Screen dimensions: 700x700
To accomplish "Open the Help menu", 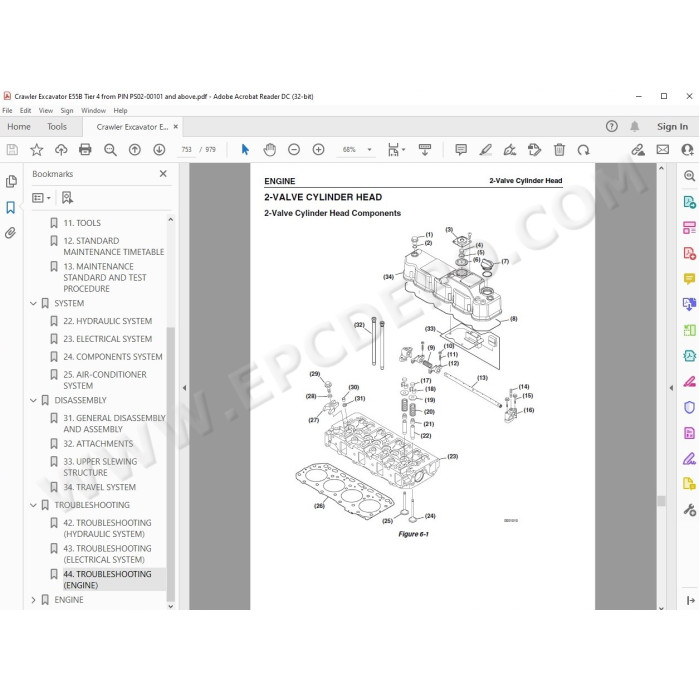I will tap(120, 110).
